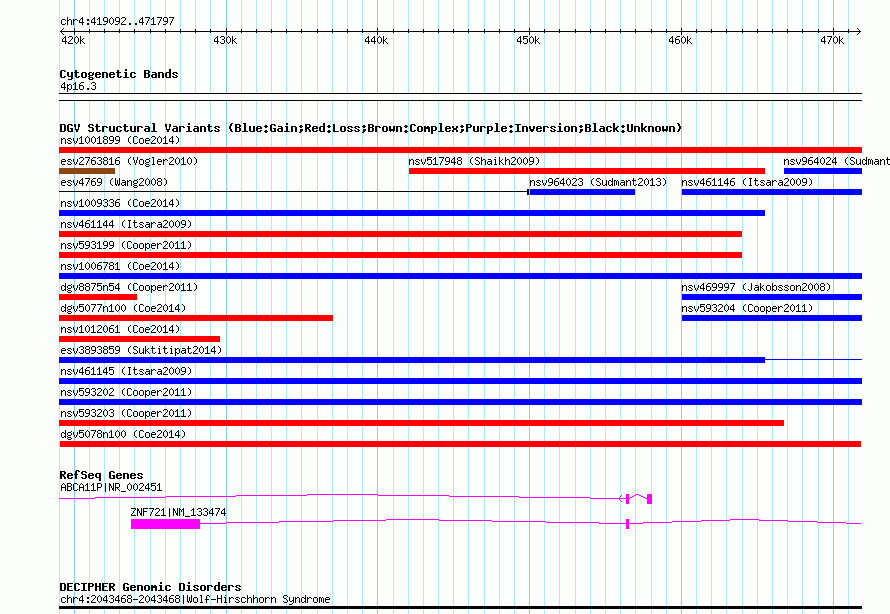Click the 430k ruler position marker
Image resolution: width=890 pixels, height=614 pixels.
click(225, 40)
